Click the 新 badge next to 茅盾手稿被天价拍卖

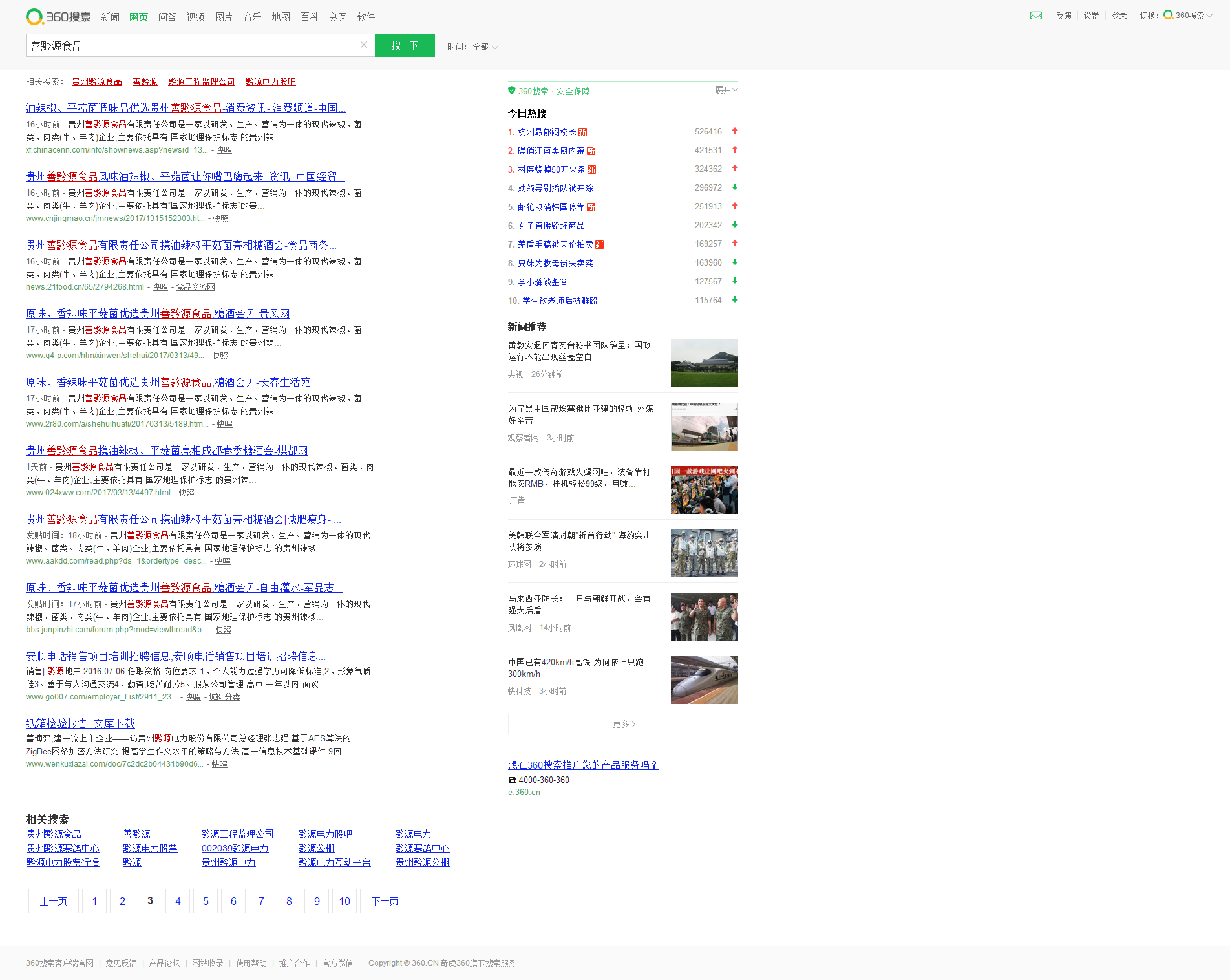coord(600,245)
